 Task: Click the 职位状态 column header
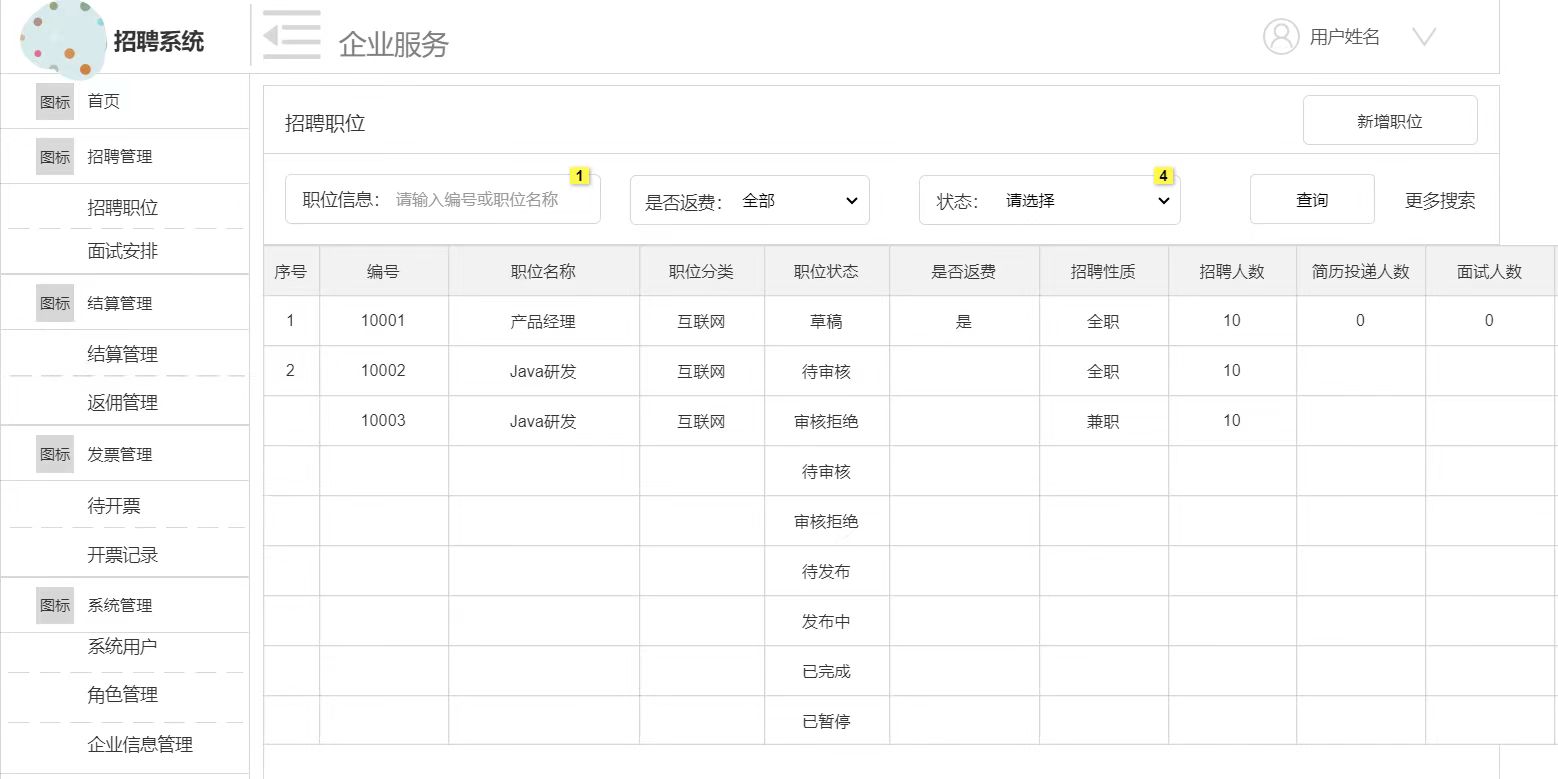click(x=826, y=271)
